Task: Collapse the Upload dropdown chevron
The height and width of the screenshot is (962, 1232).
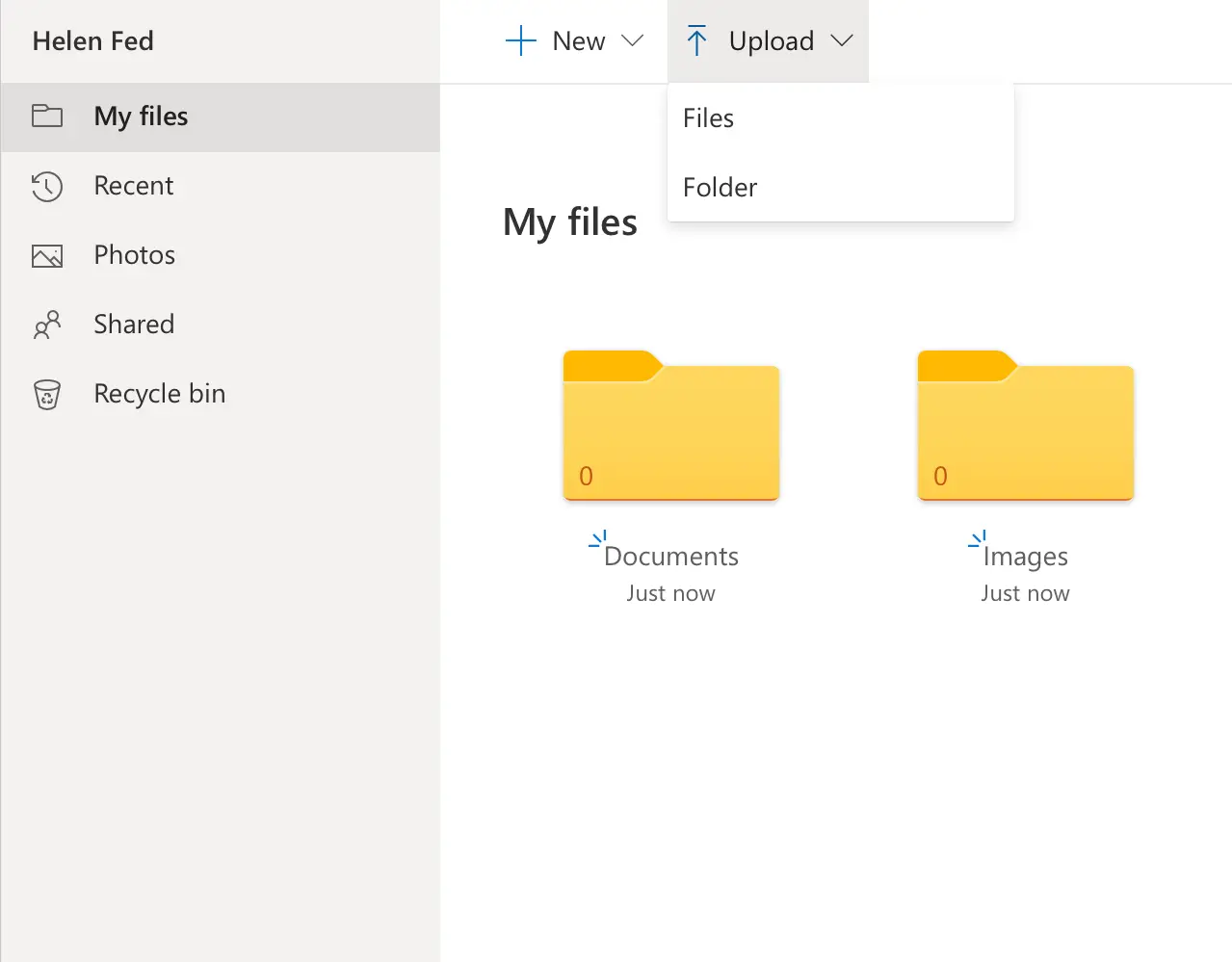Action: (842, 41)
